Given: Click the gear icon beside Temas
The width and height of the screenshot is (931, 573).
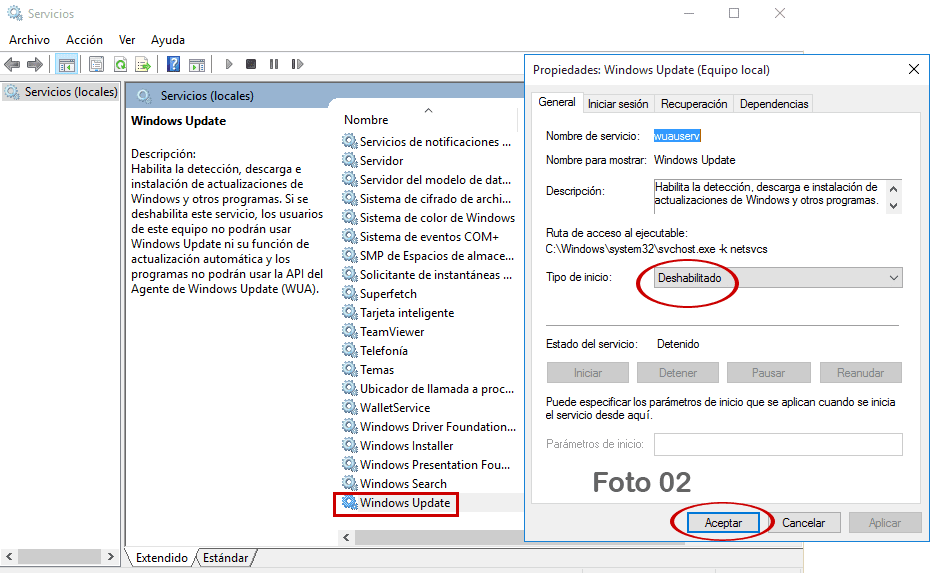Looking at the screenshot, I should pos(349,369).
